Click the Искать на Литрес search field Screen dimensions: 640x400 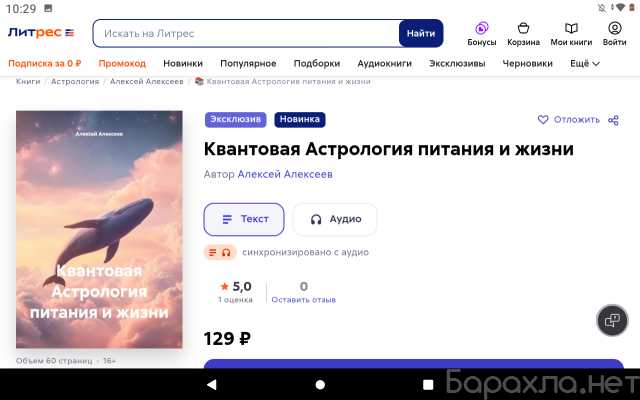point(246,33)
